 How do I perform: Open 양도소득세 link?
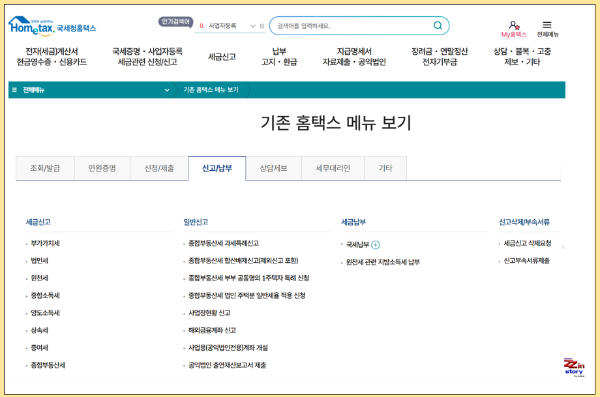[x=45, y=313]
